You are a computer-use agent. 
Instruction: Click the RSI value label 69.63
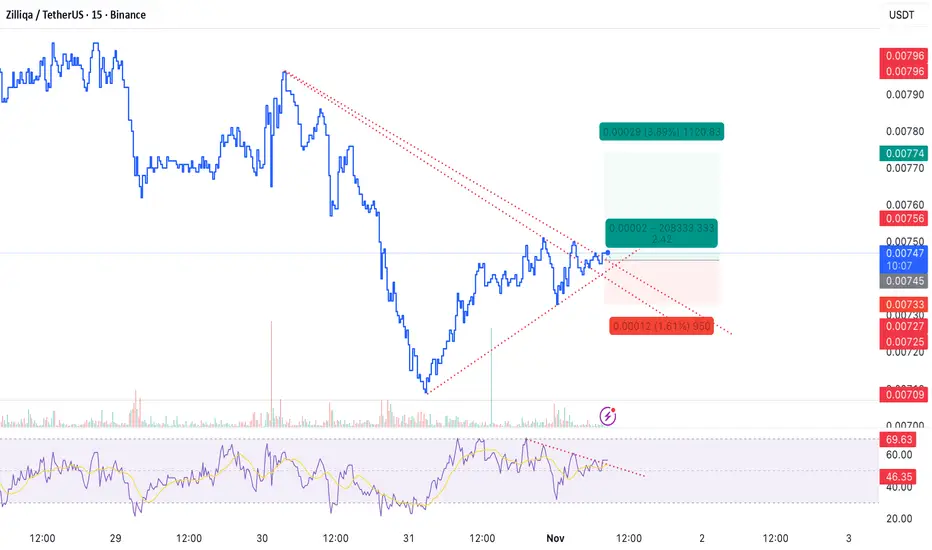pos(898,439)
